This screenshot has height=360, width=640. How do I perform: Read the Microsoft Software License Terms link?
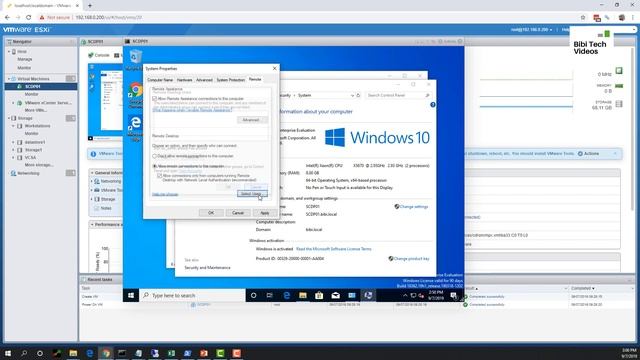333,249
